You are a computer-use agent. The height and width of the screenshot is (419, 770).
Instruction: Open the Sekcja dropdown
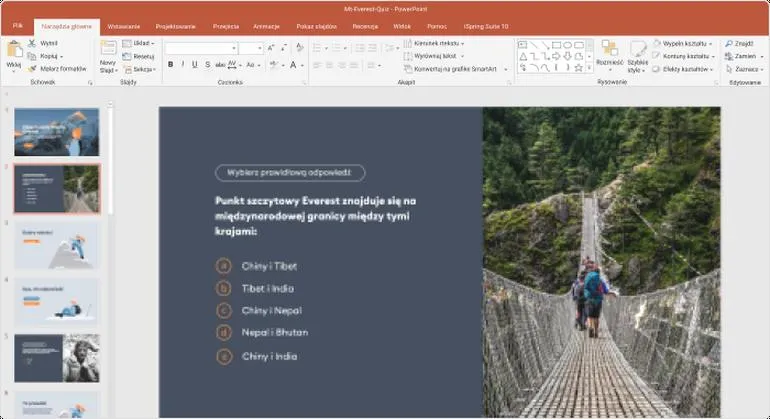140,69
